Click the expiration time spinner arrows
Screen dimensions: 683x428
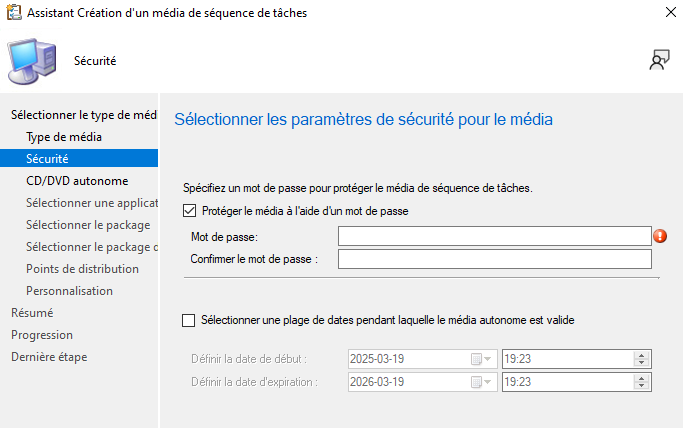641,382
